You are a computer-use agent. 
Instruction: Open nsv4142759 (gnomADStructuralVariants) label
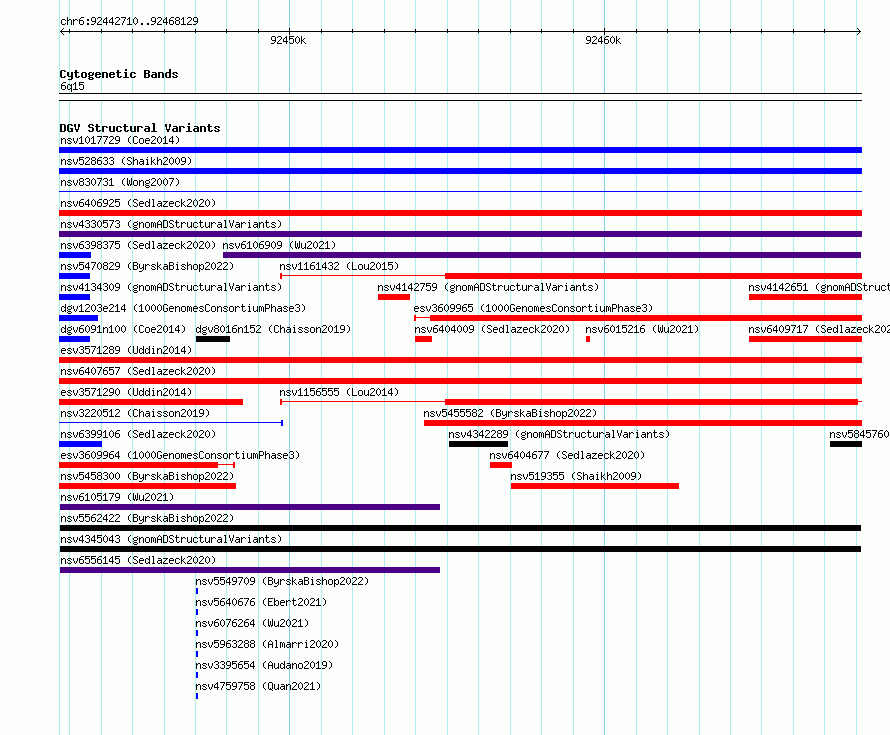click(x=488, y=287)
